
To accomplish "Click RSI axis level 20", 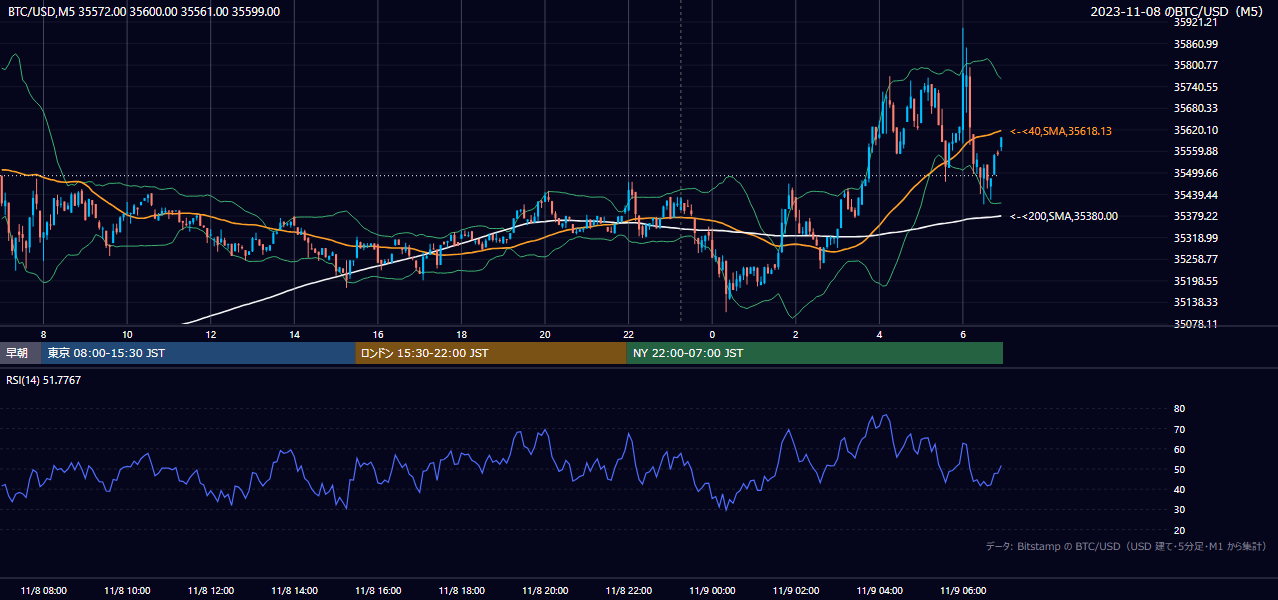I will click(x=1179, y=530).
